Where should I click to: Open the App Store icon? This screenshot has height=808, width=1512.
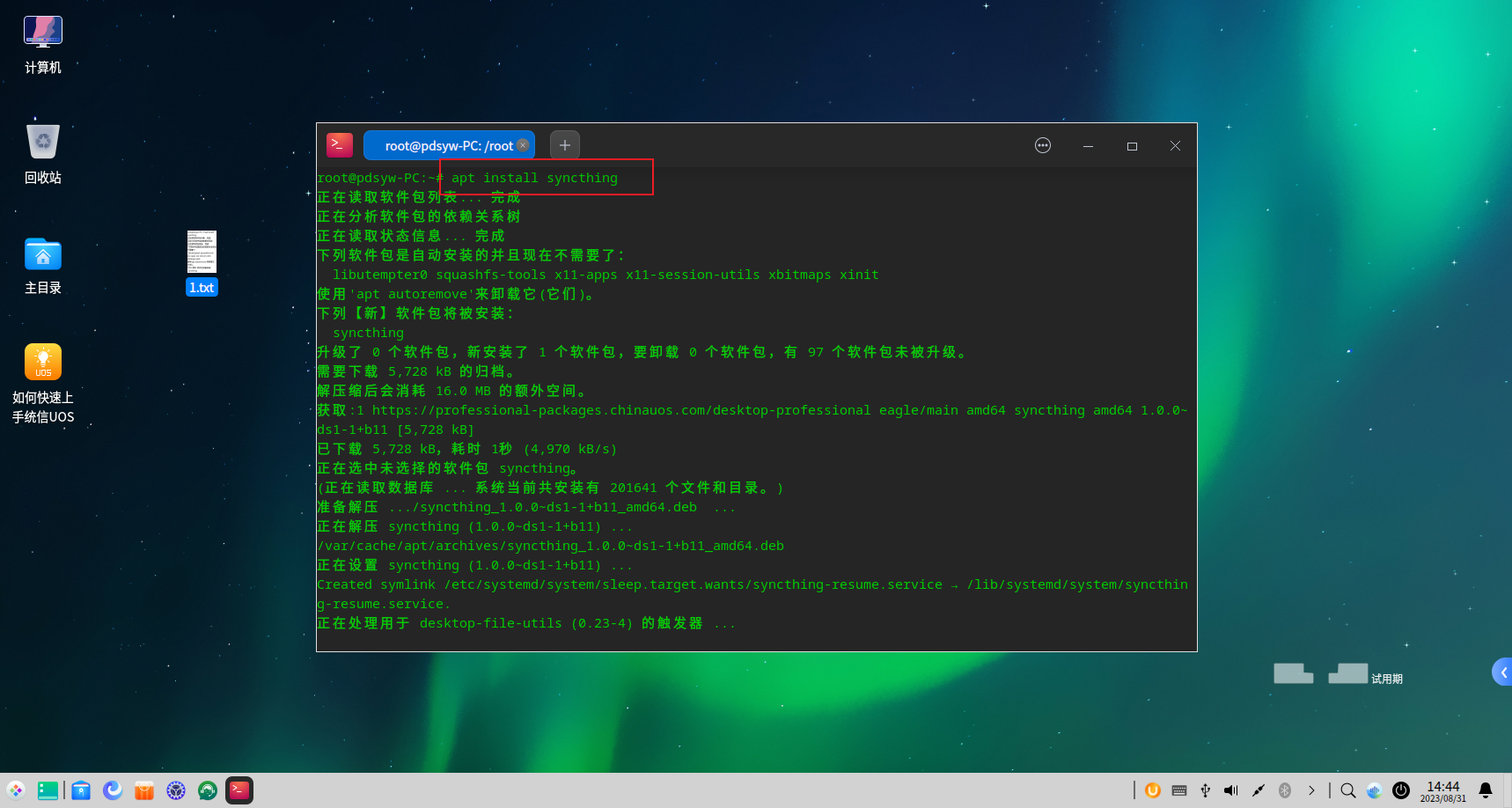pyautogui.click(x=144, y=790)
